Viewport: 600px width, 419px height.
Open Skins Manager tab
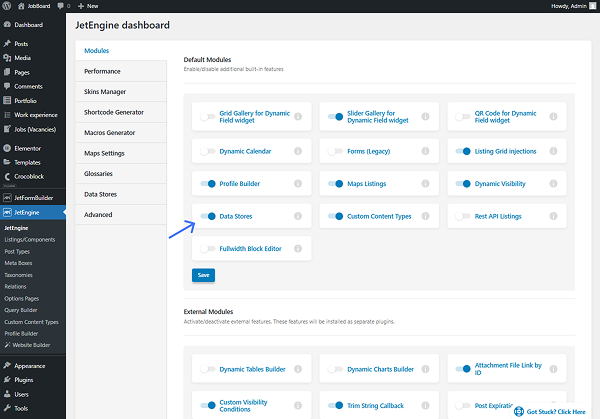click(x=121, y=92)
